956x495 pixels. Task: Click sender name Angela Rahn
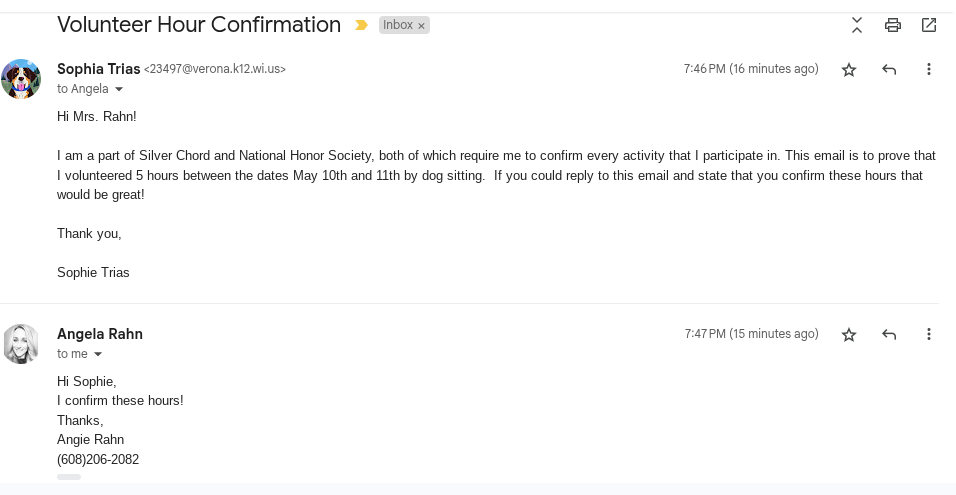tap(100, 334)
